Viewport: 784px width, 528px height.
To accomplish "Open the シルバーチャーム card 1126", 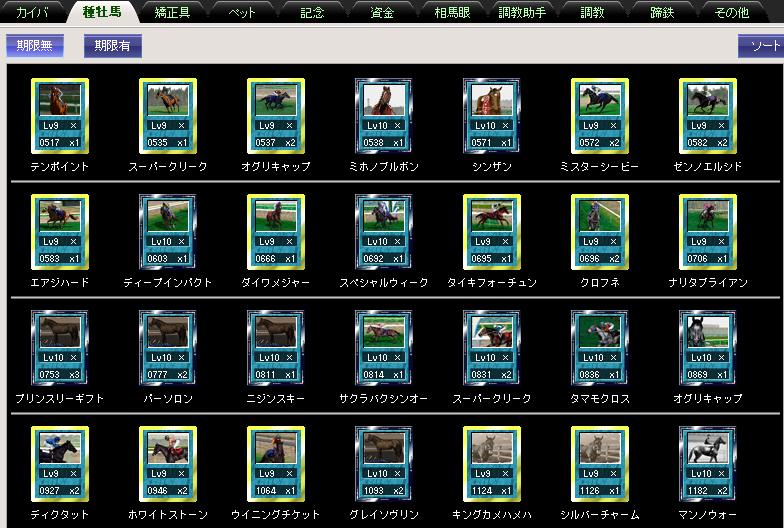I will tap(600, 464).
